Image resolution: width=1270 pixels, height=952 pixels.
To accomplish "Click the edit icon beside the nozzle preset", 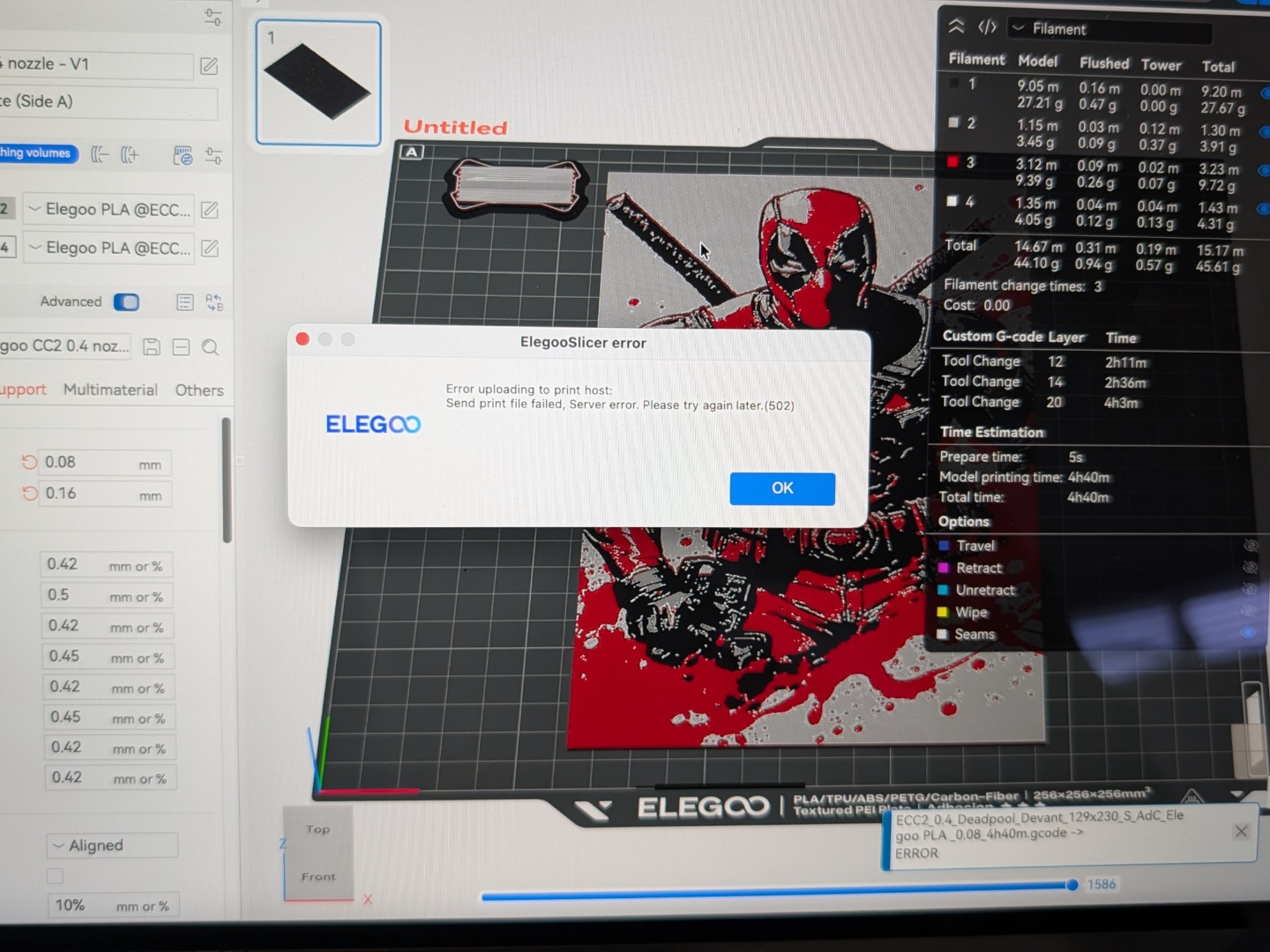I will [209, 66].
